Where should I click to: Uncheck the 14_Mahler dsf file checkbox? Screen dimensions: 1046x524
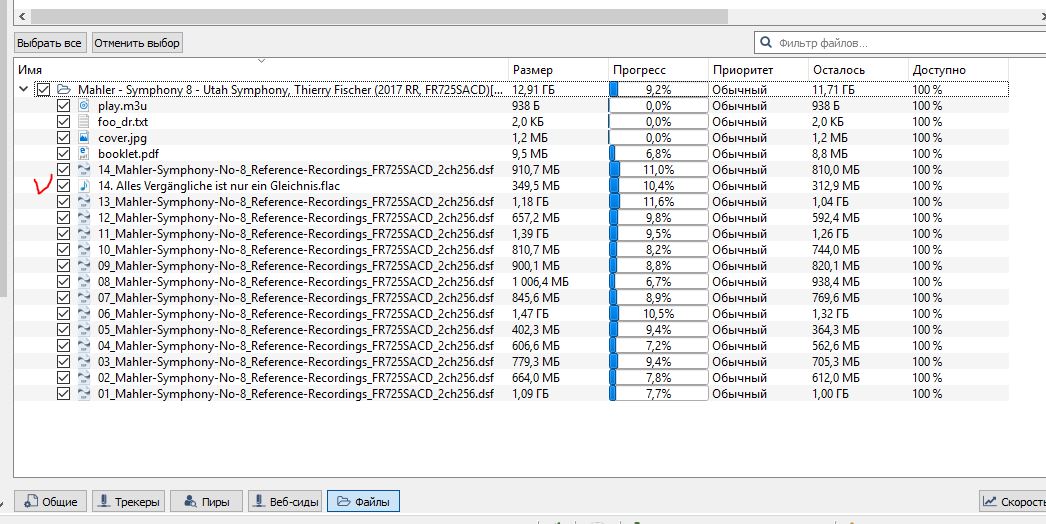(63, 170)
